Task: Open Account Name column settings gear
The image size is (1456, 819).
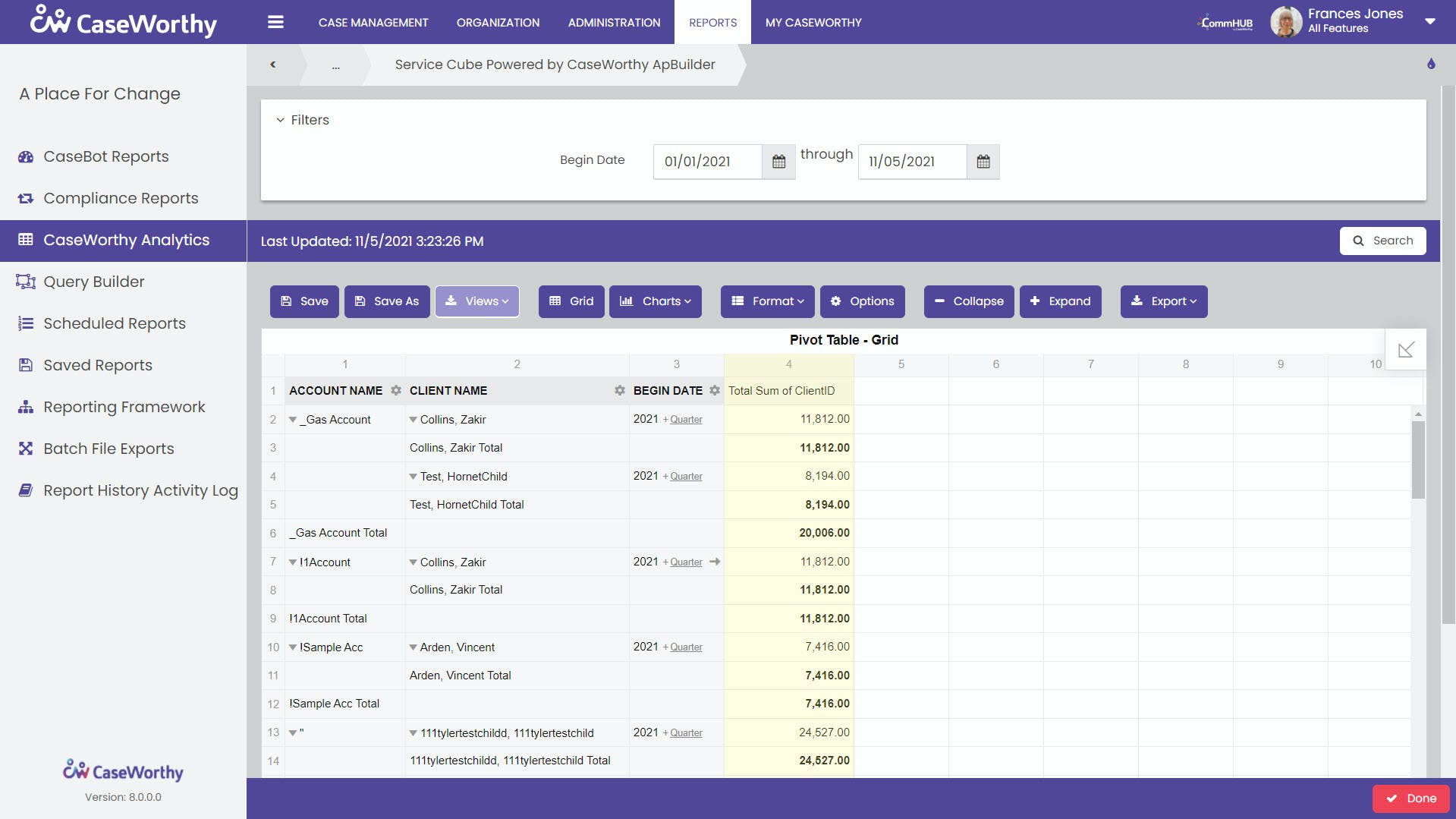Action: coord(395,390)
